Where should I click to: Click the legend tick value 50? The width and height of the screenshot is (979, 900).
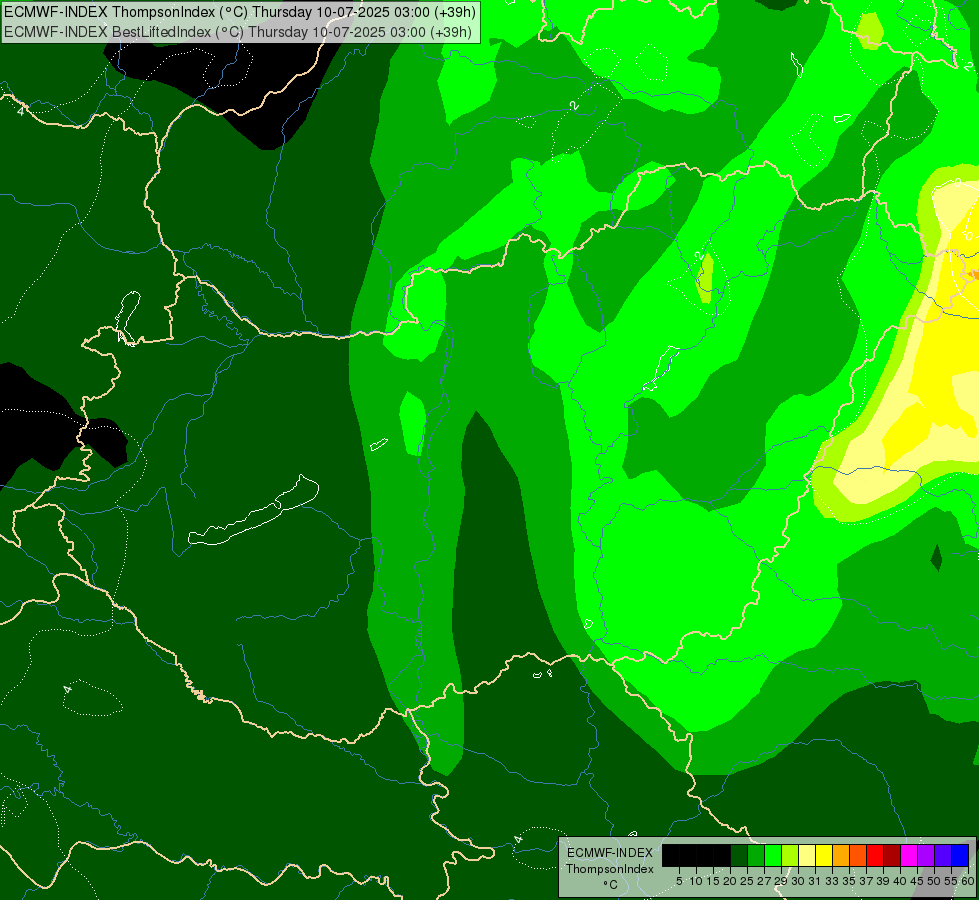tap(935, 881)
